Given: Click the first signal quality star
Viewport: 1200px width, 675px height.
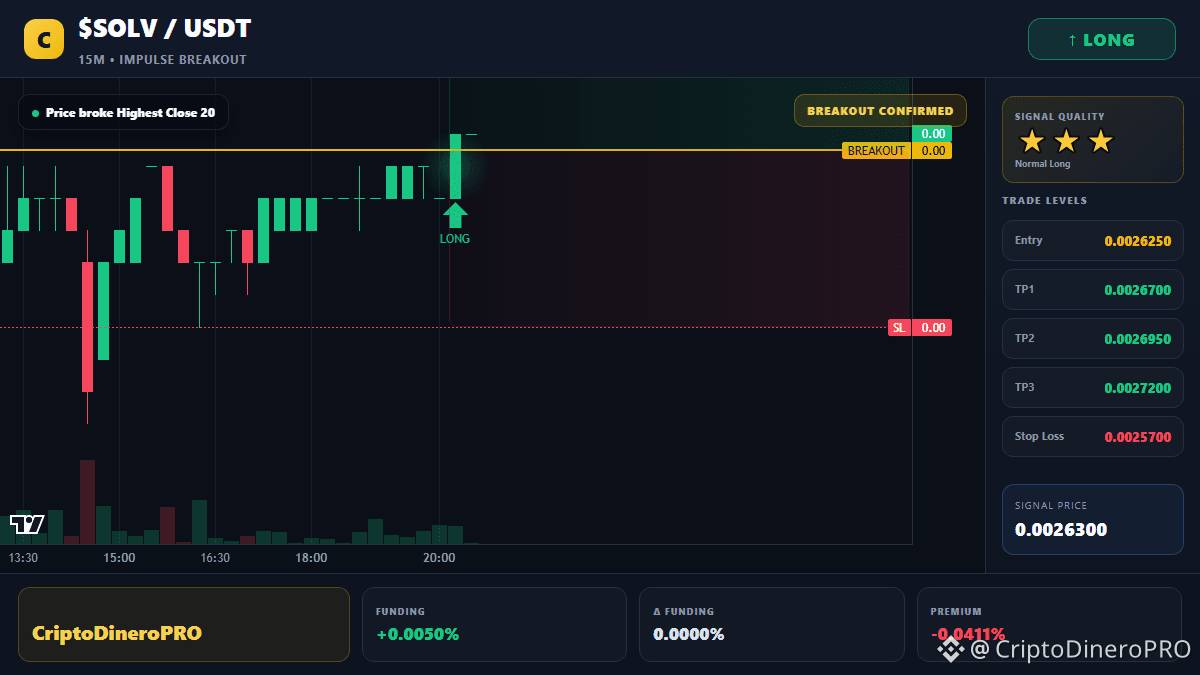Looking at the screenshot, I should tap(1031, 141).
